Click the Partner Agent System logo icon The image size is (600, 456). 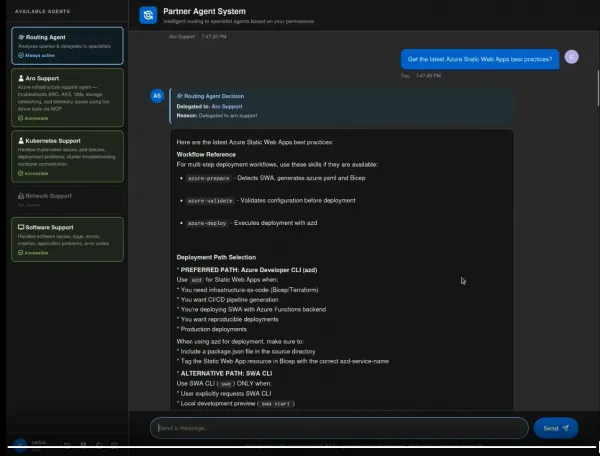[148, 15]
